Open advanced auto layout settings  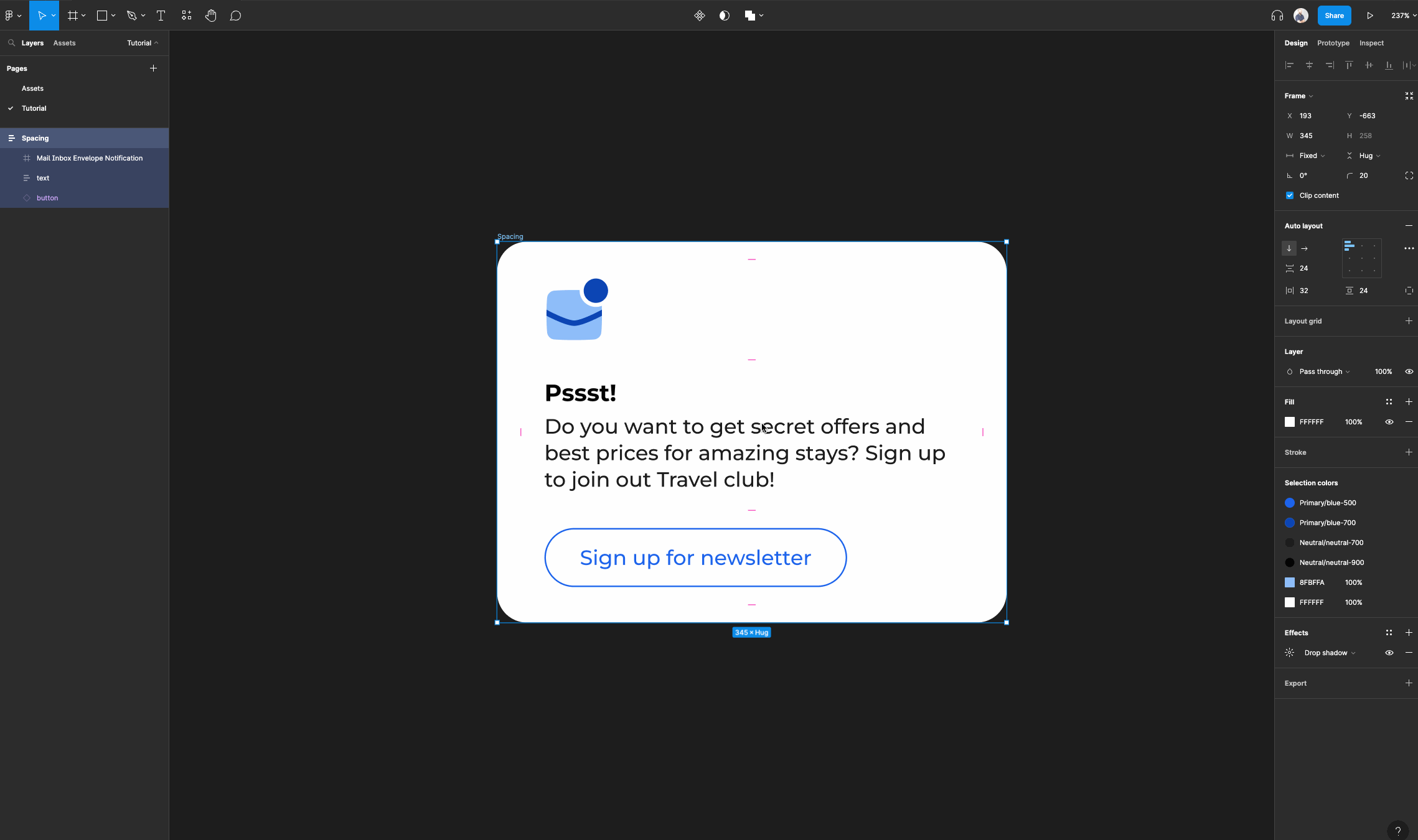click(1409, 248)
